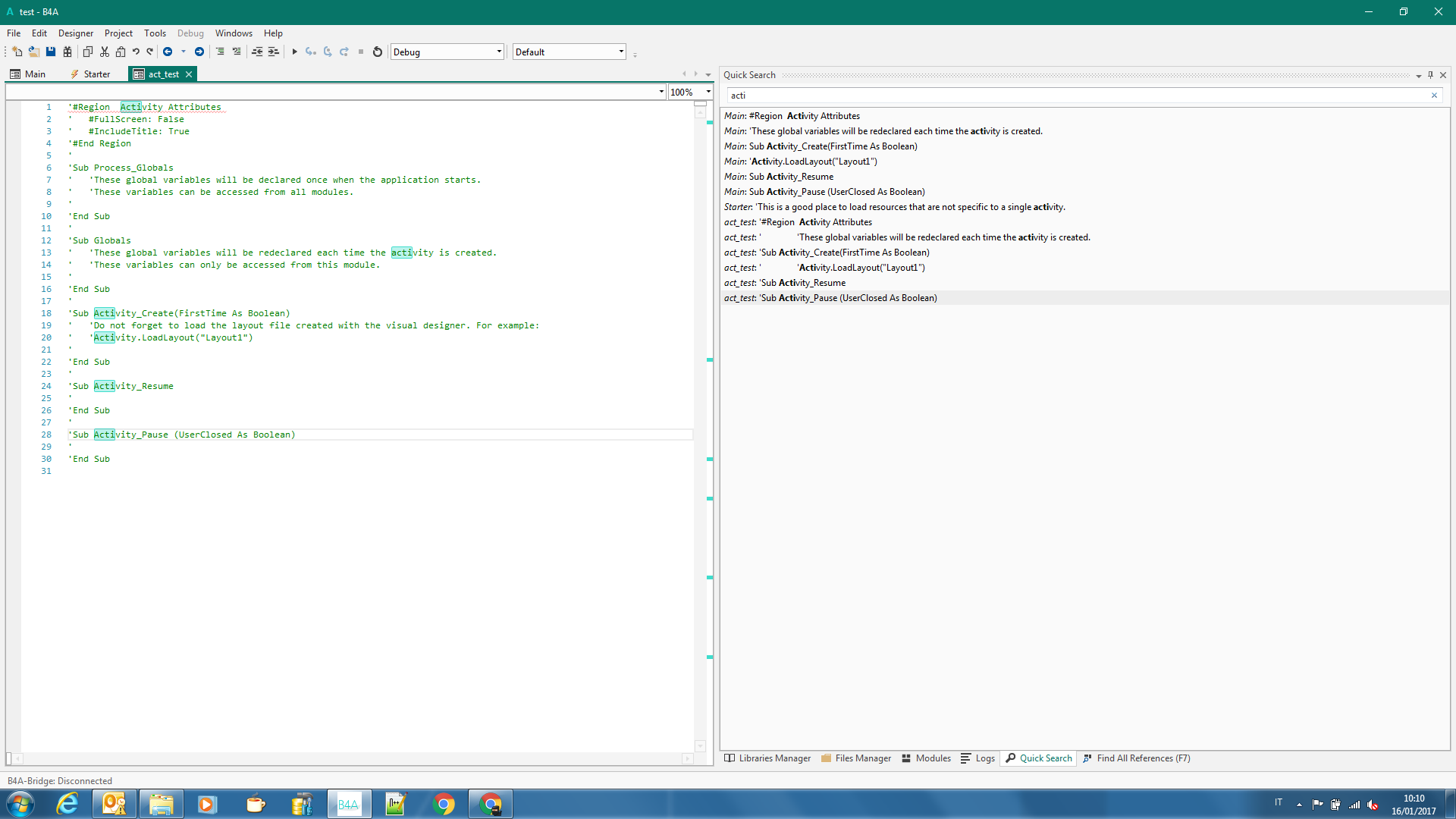This screenshot has width=1456, height=819.
Task: Click the Navigate Forward blue arrow
Action: click(199, 52)
